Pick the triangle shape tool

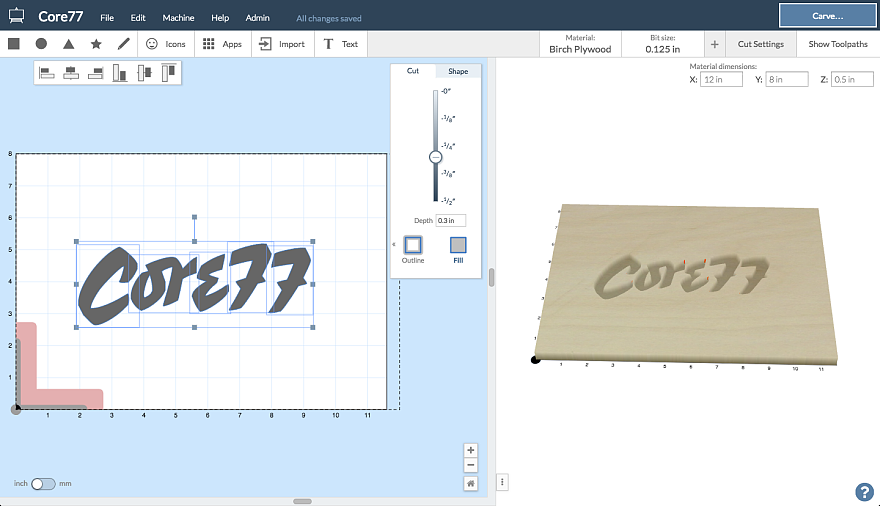pos(68,44)
